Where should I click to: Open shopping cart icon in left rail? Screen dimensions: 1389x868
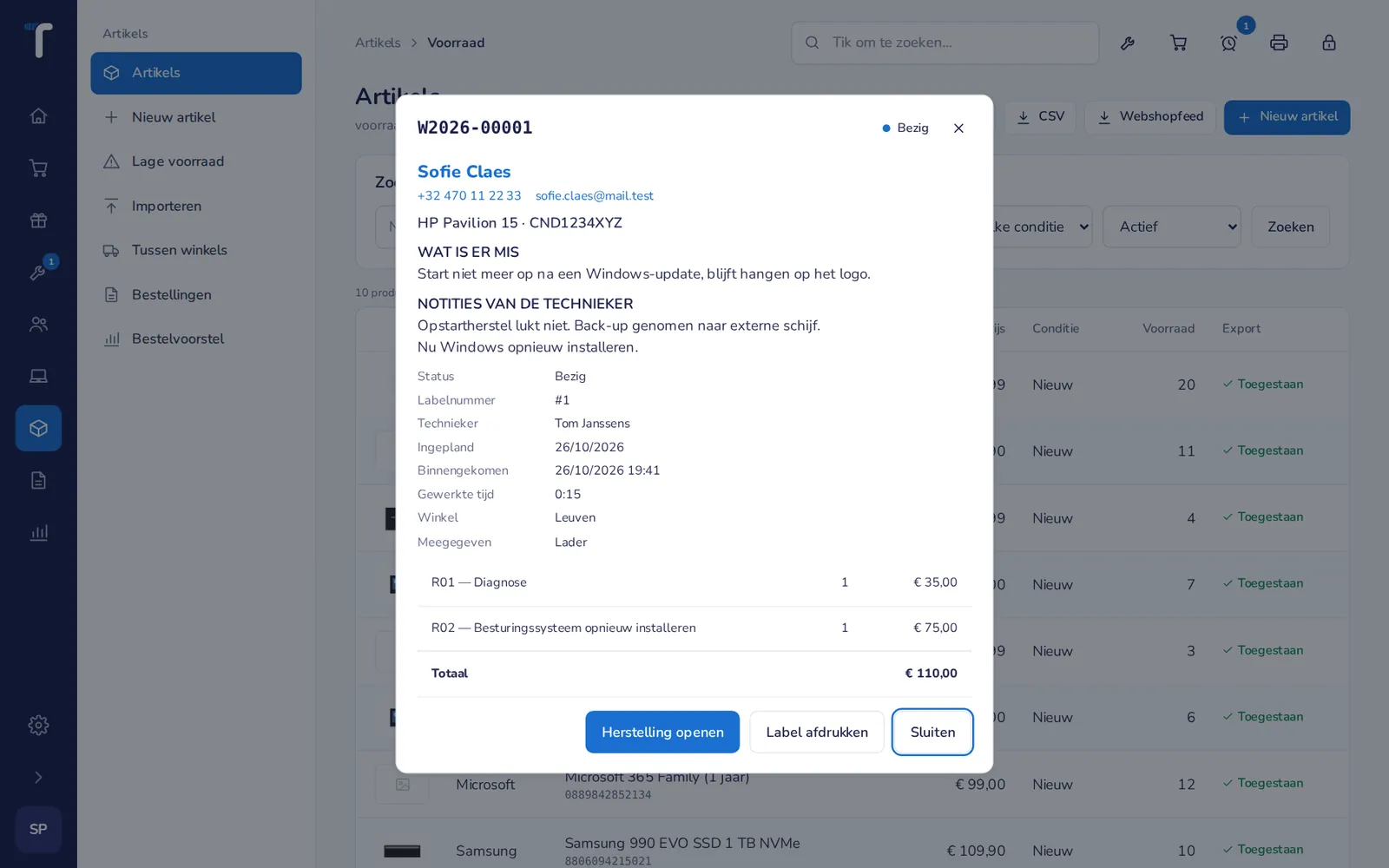[x=38, y=168]
